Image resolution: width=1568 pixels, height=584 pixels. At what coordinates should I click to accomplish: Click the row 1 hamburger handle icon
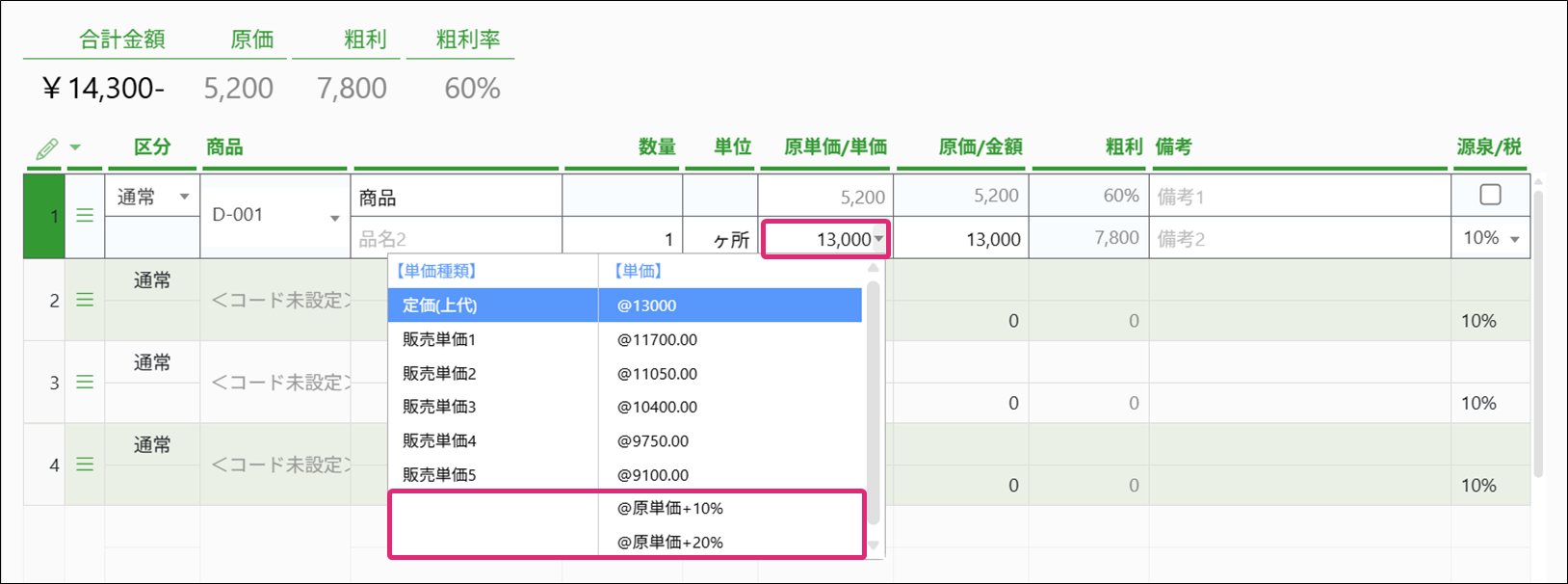(x=85, y=216)
